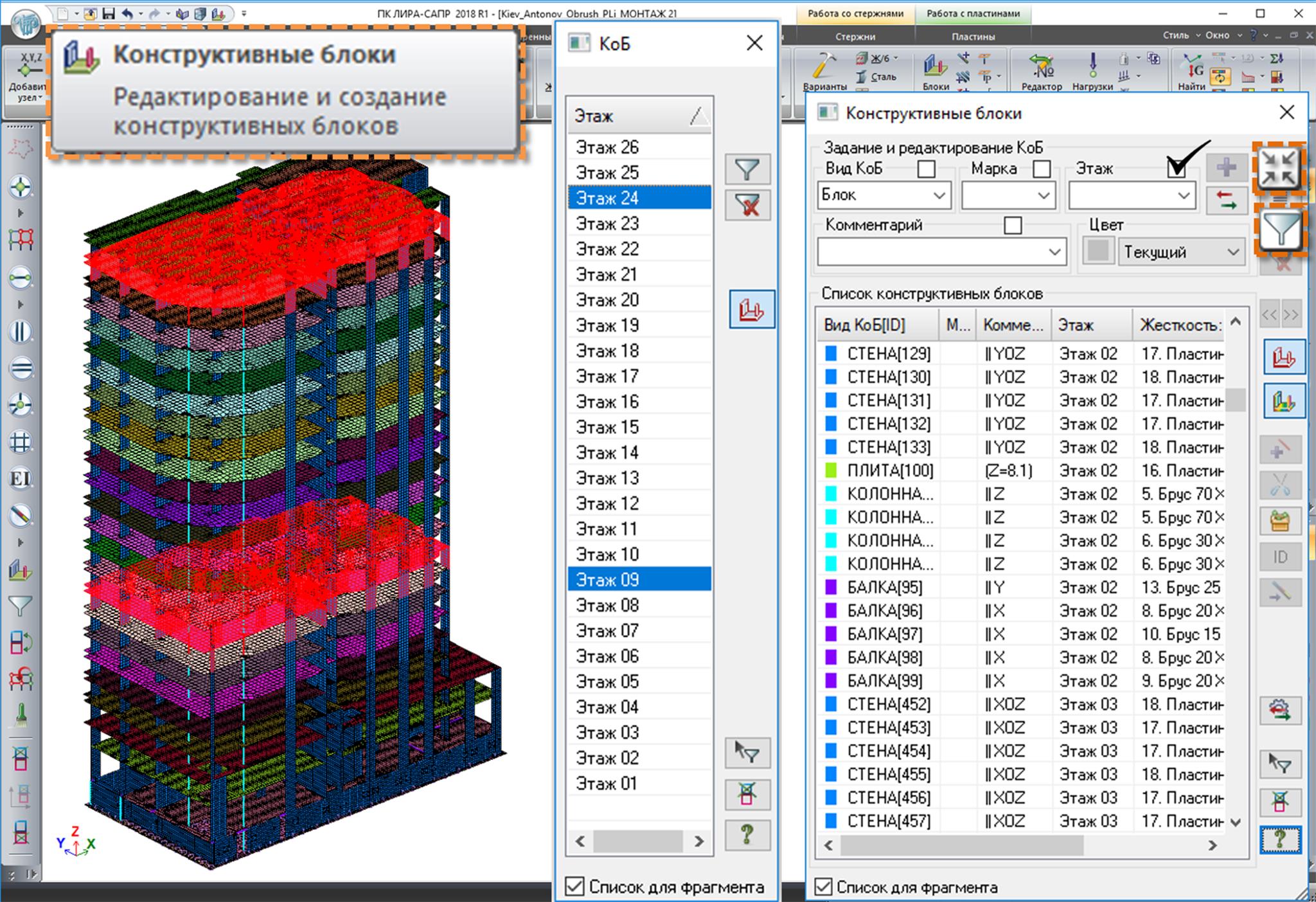
Task: Click the Жесткость column header
Action: click(1179, 325)
